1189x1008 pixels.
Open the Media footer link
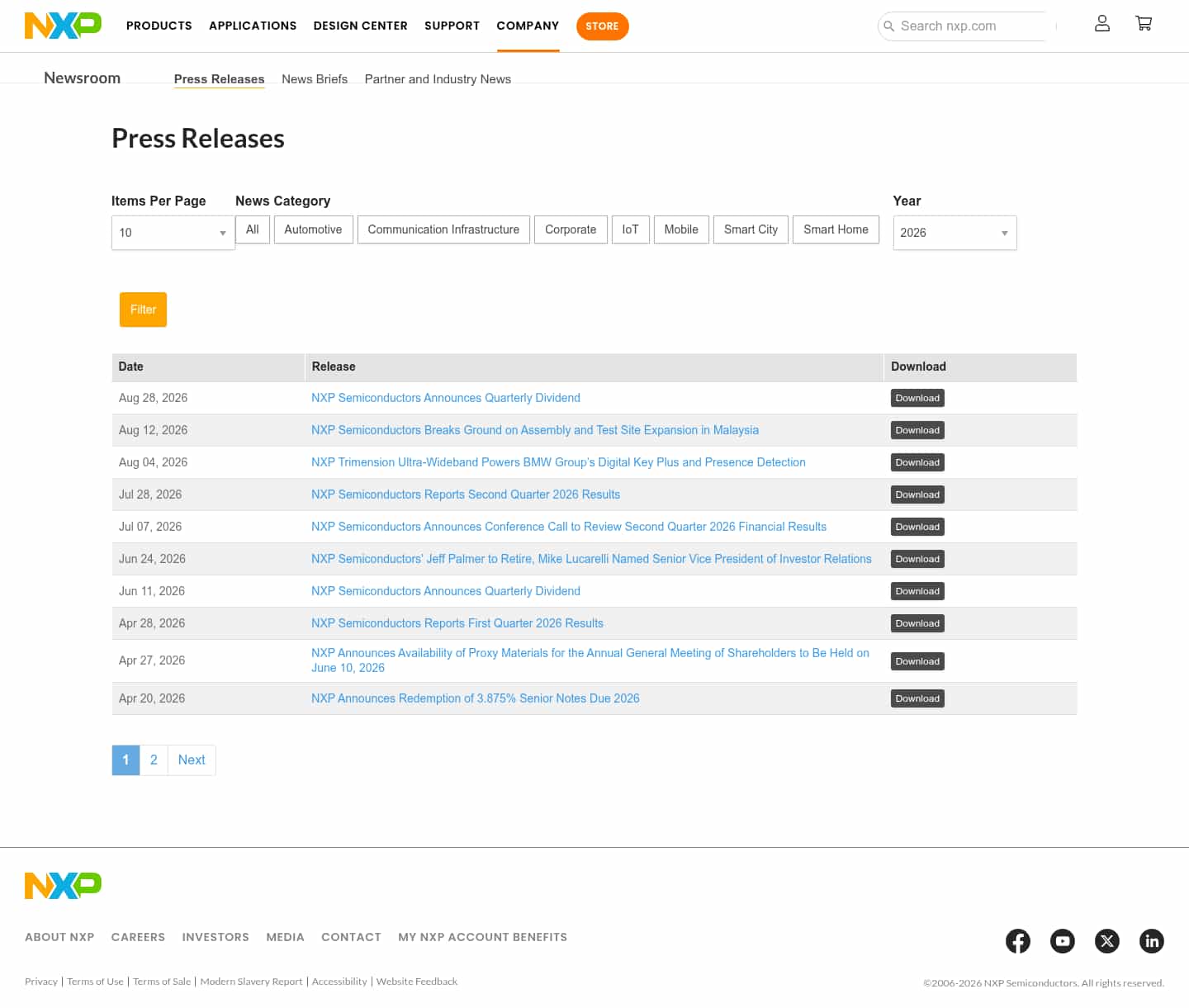(285, 937)
